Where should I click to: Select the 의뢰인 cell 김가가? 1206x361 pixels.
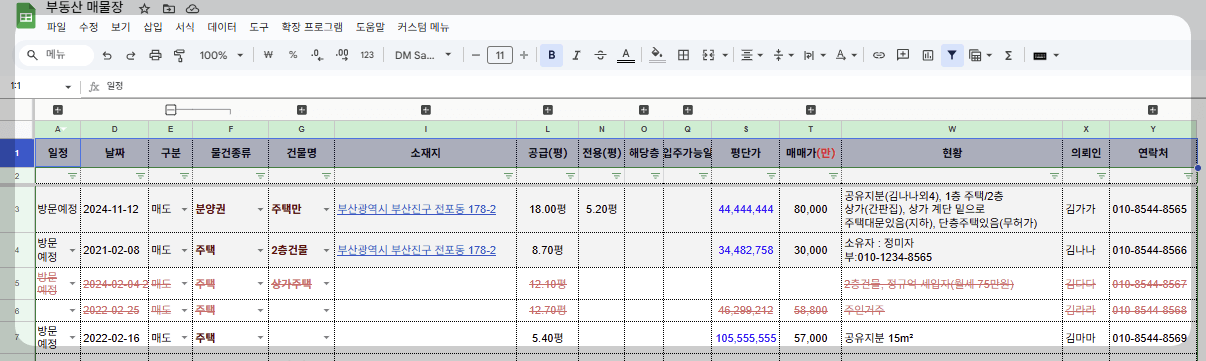(1086, 210)
